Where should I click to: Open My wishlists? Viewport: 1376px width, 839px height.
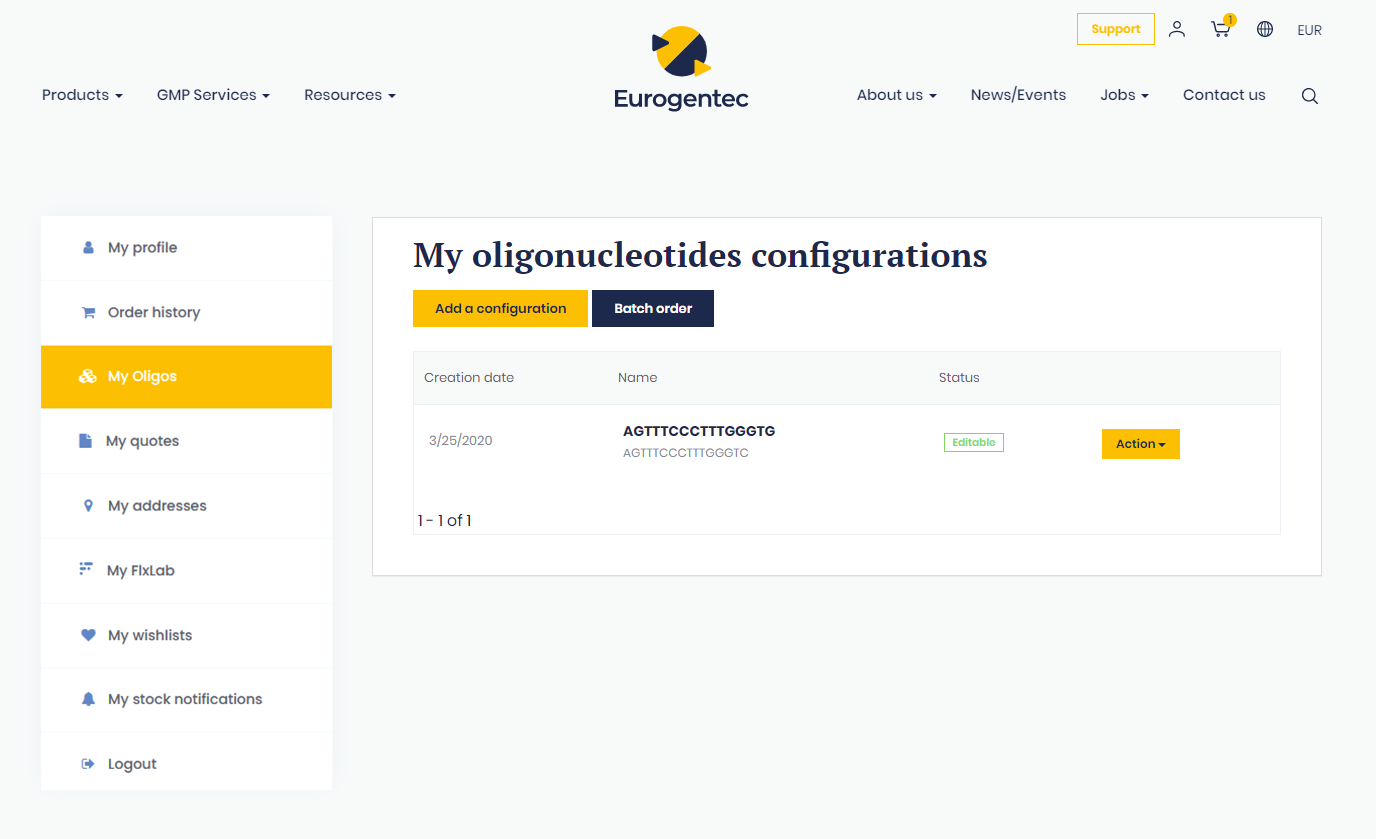click(186, 635)
